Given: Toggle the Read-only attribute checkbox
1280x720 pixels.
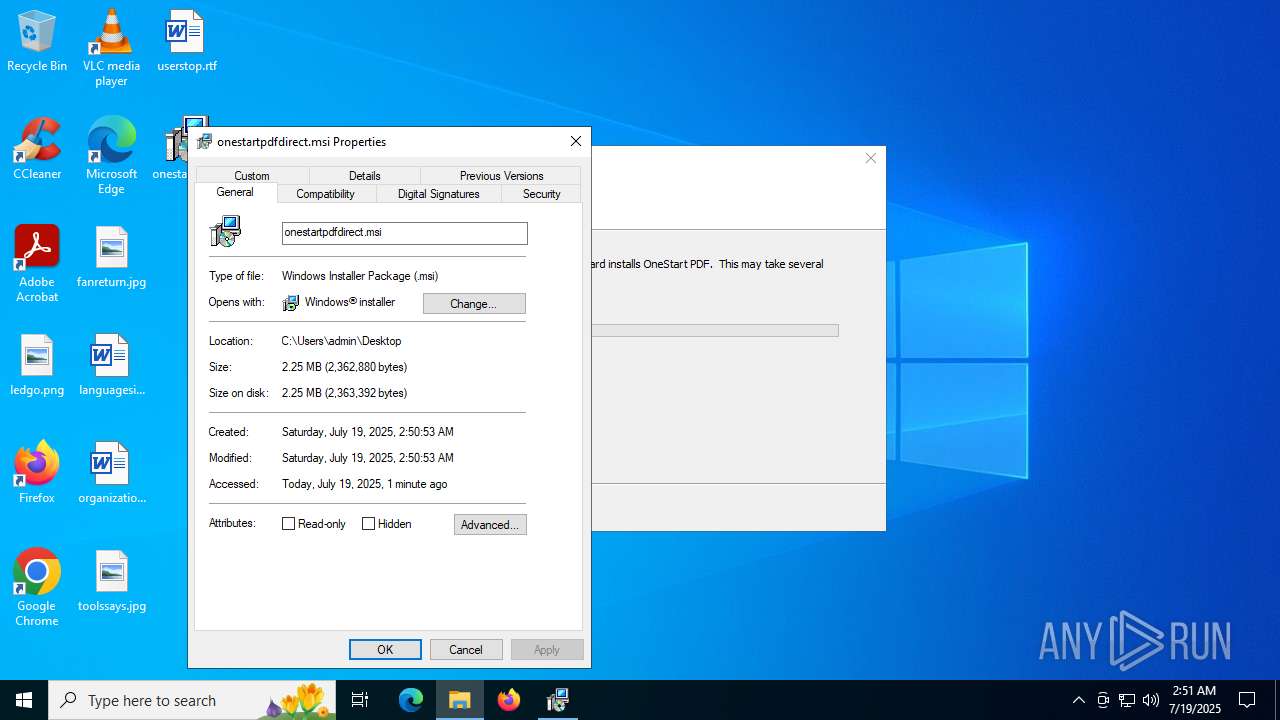Looking at the screenshot, I should coord(289,524).
